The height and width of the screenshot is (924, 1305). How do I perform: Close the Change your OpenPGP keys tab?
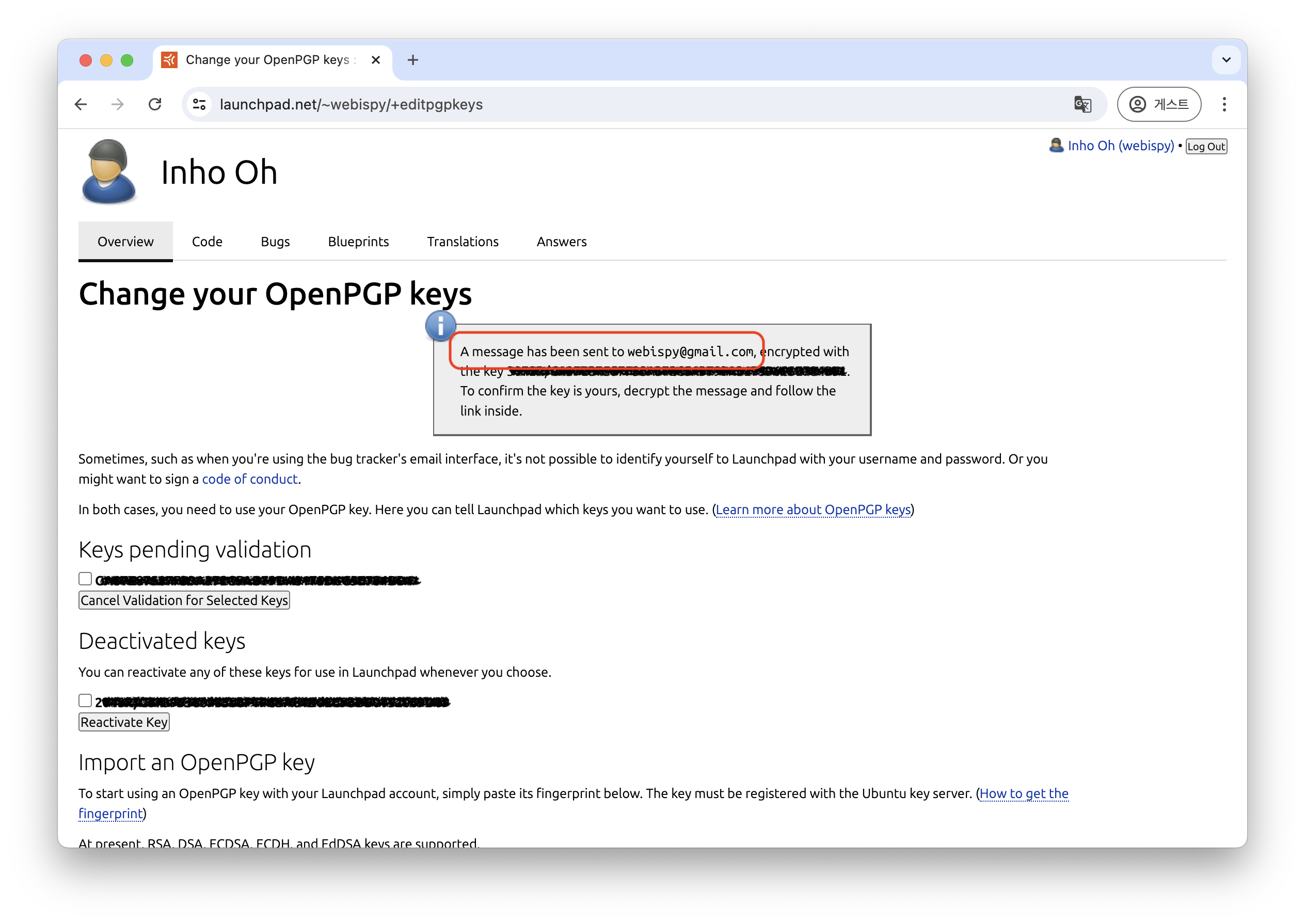point(375,60)
